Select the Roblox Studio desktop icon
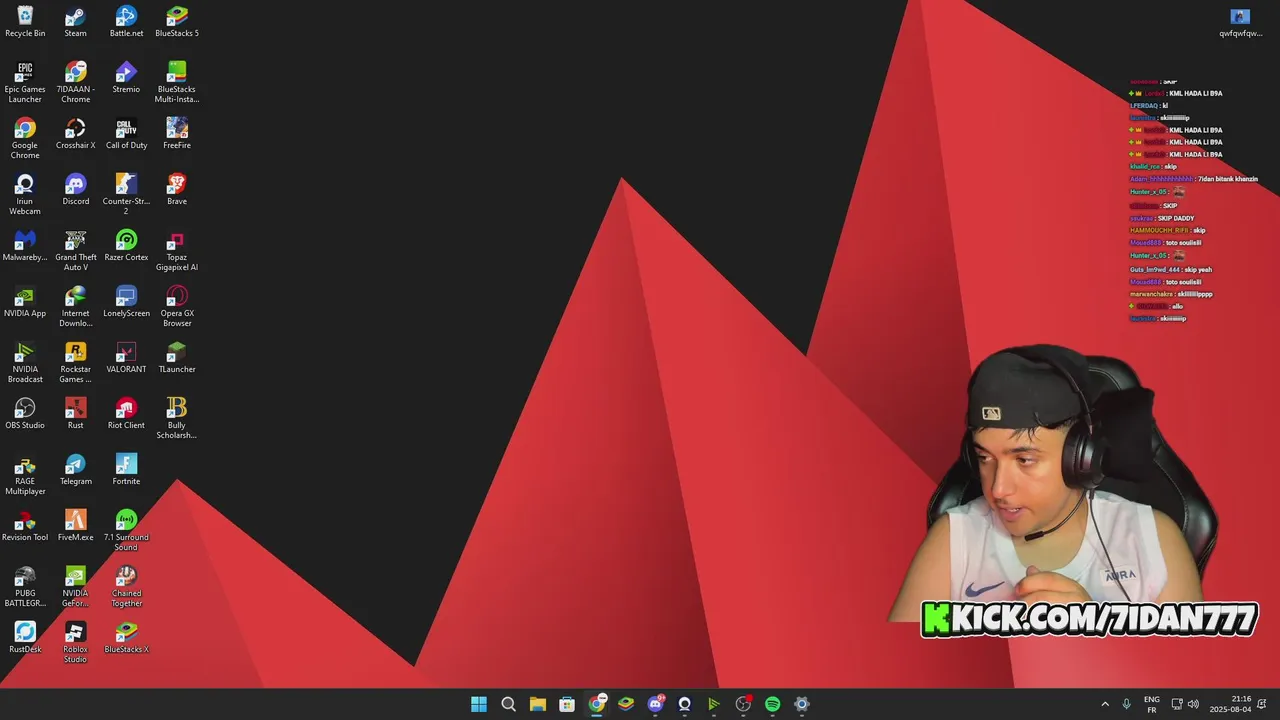1280x720 pixels. [x=76, y=642]
